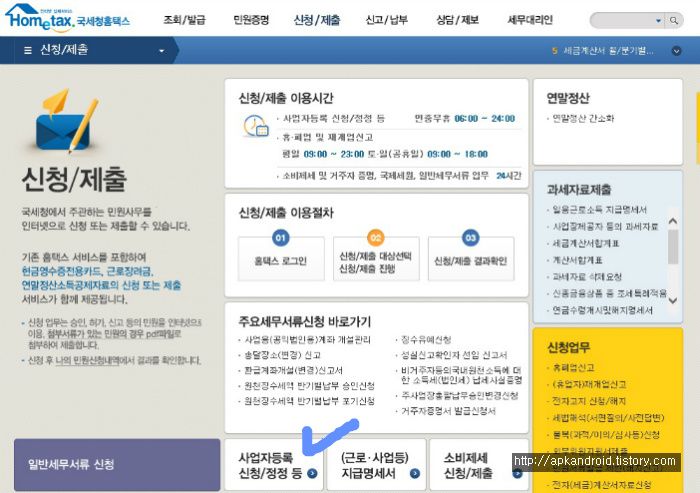
Task: Click scroll up arrow in 과세자료제출 list
Action: [673, 221]
